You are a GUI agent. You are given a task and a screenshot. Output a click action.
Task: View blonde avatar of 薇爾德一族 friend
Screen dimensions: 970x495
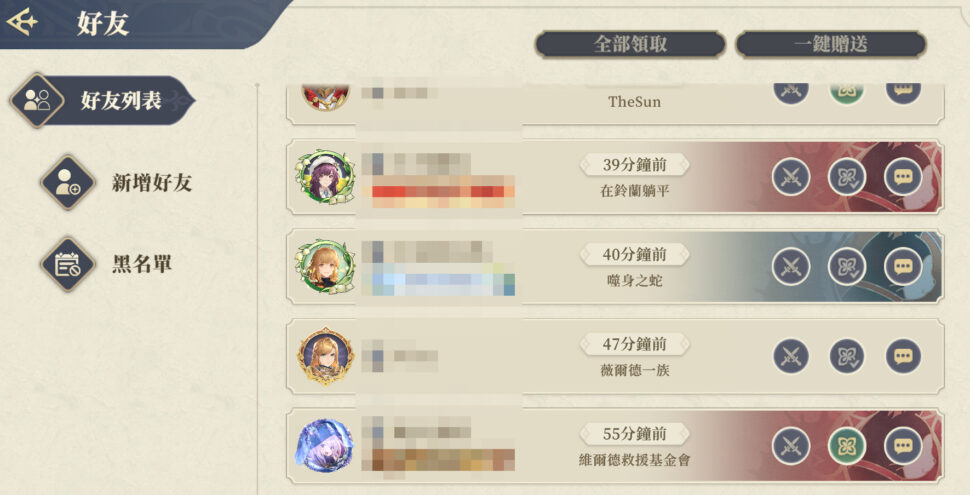click(x=326, y=356)
